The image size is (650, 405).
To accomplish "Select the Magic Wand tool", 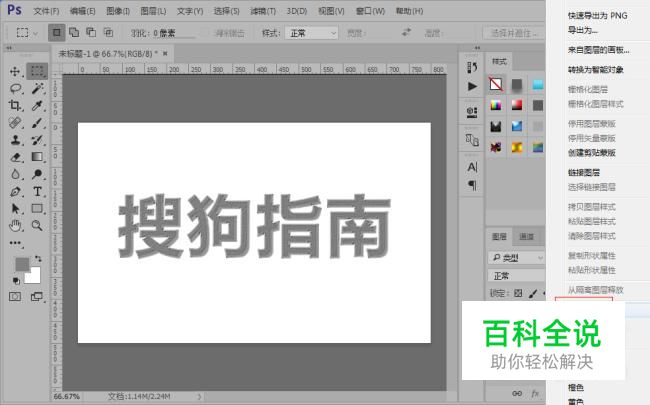I will tap(37, 88).
